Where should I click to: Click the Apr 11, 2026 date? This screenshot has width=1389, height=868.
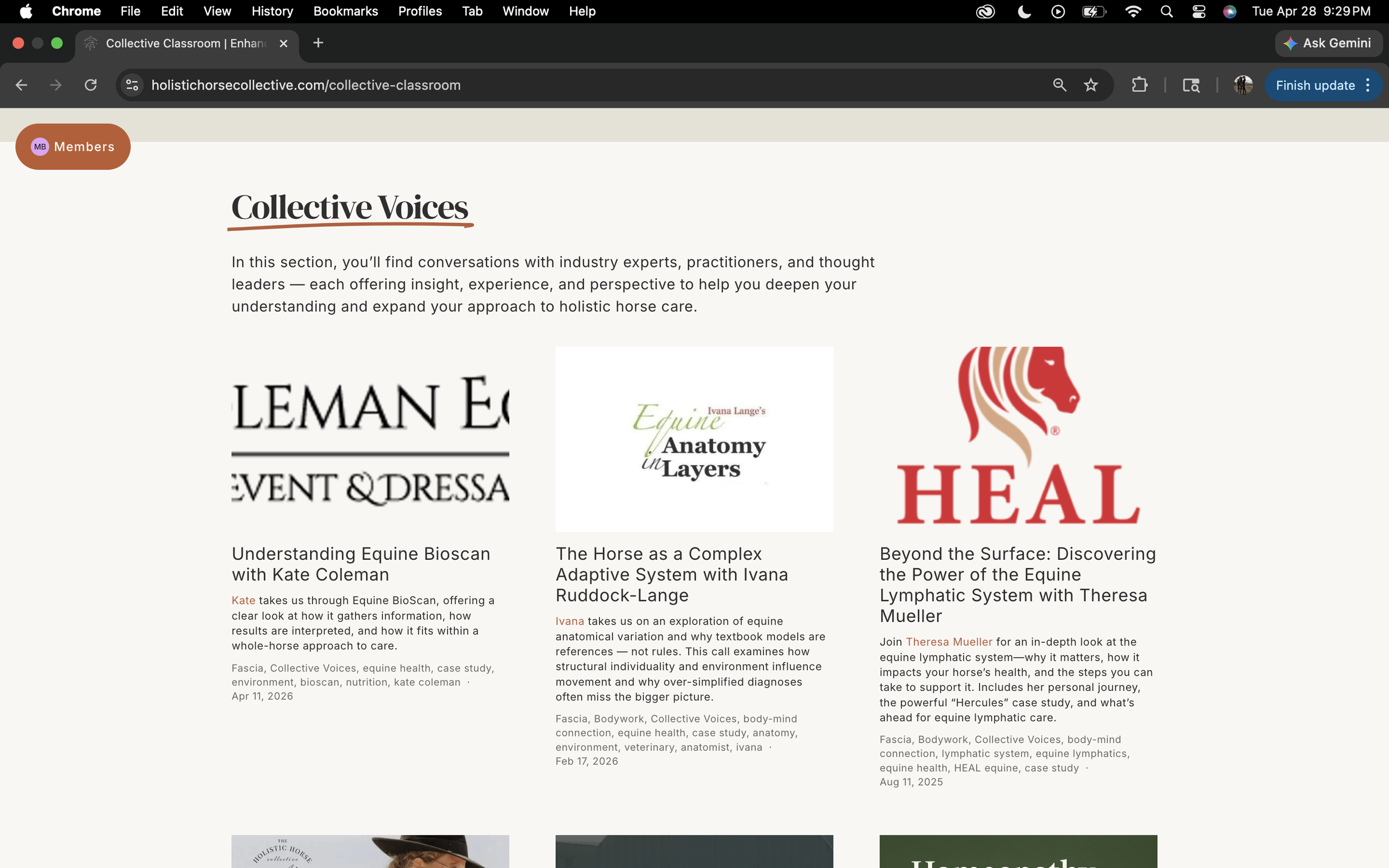(x=262, y=696)
